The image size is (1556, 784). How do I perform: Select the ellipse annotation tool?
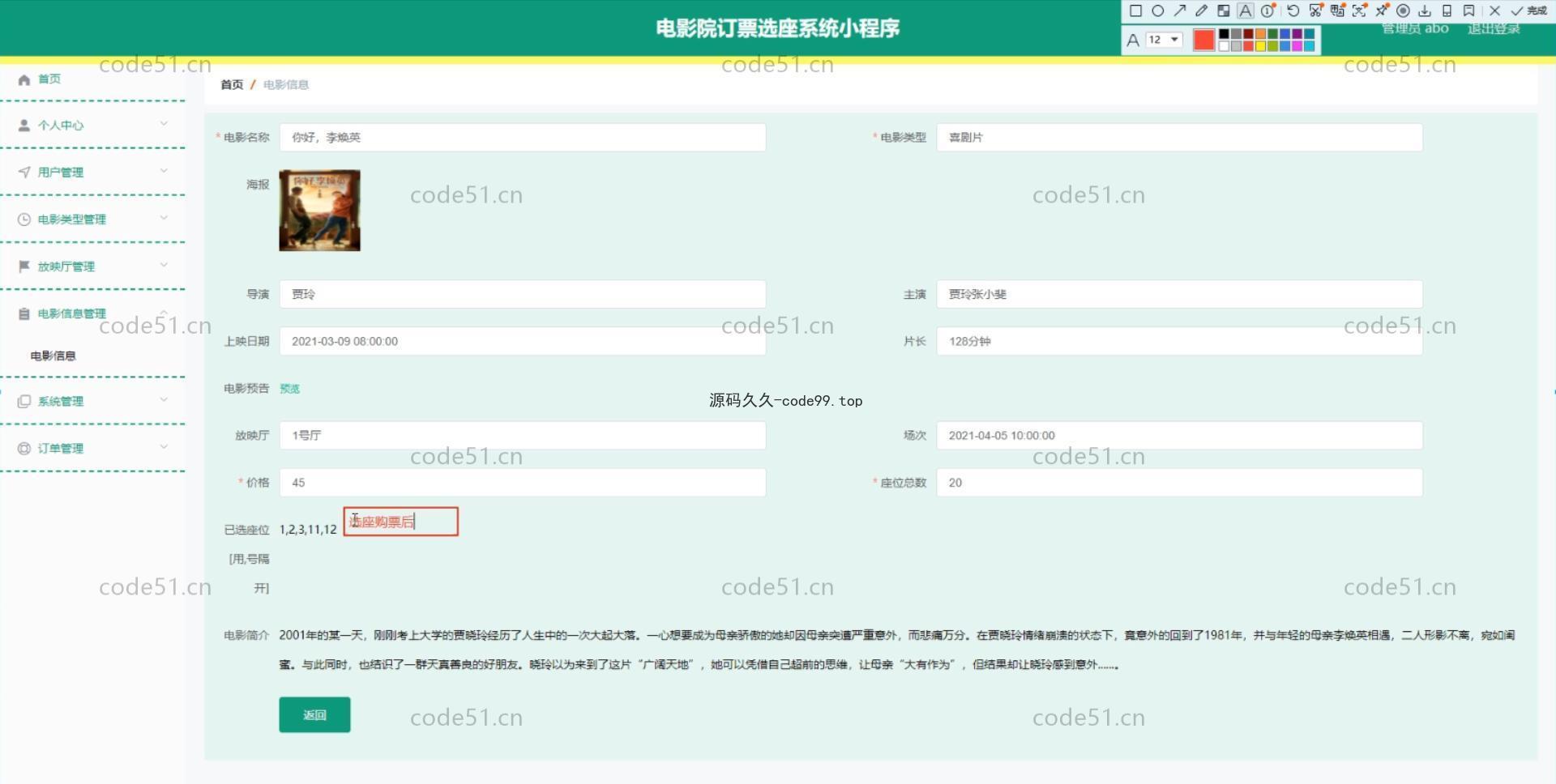1158,11
